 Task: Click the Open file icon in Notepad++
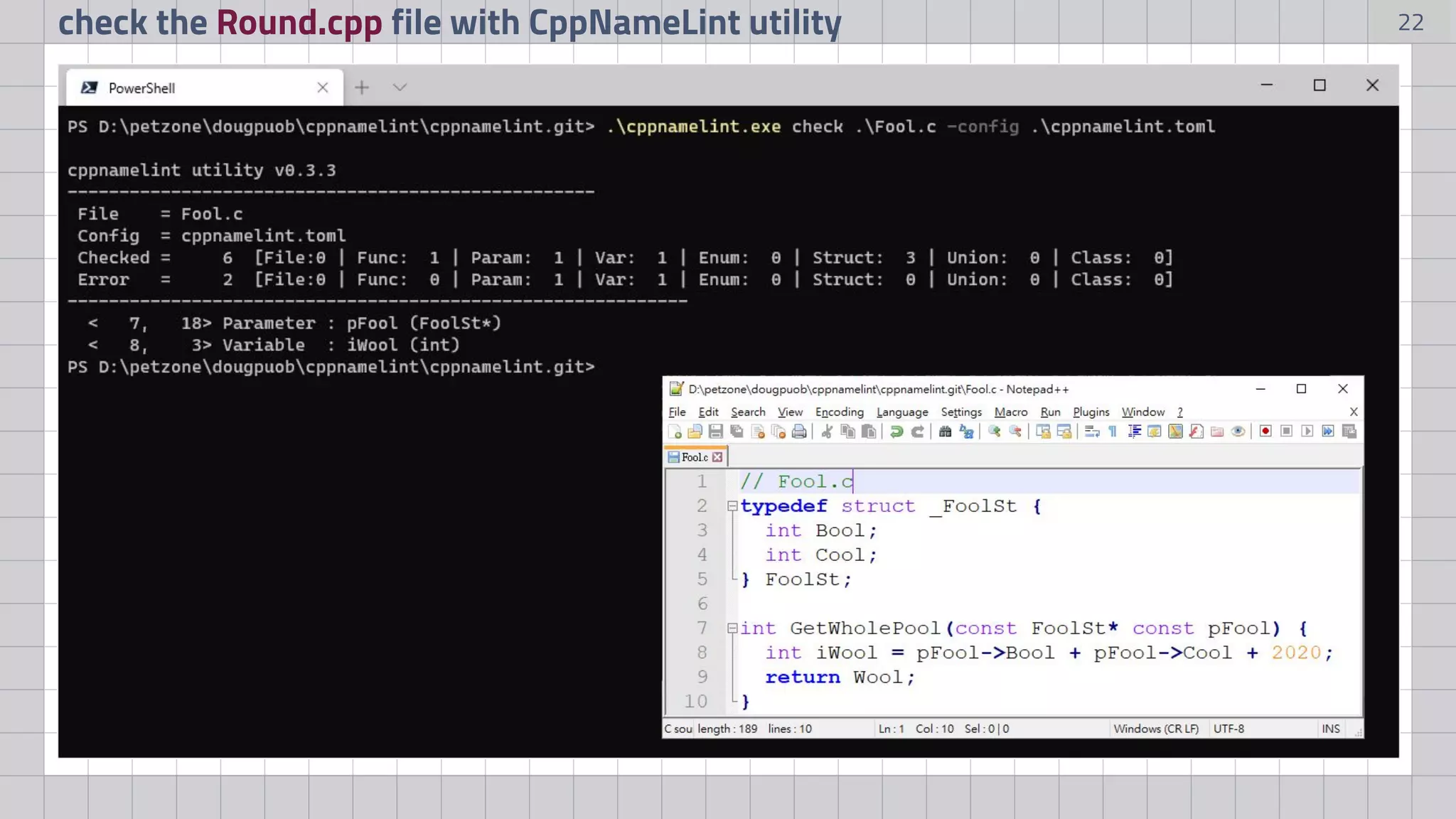tap(695, 432)
